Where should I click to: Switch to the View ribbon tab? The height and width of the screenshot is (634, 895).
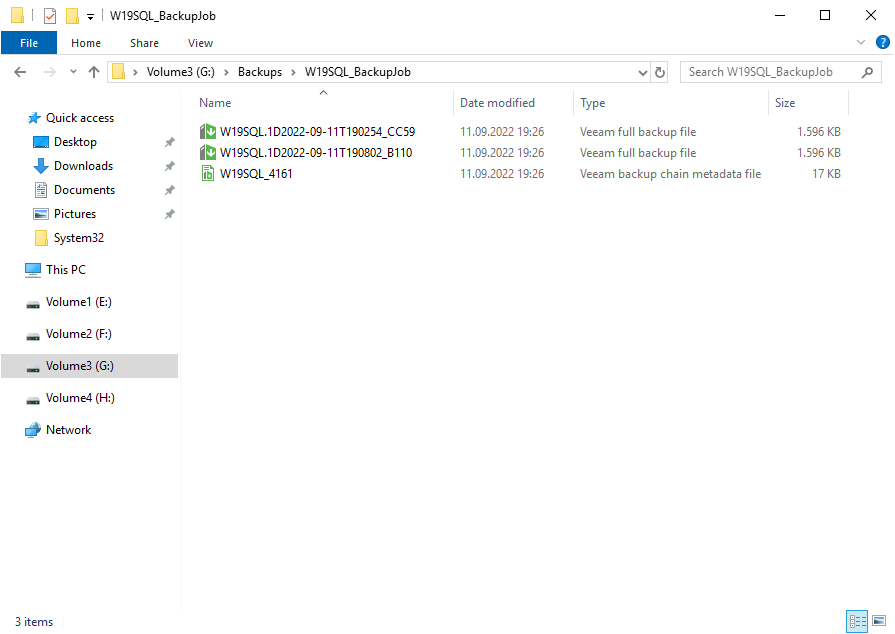click(x=200, y=43)
